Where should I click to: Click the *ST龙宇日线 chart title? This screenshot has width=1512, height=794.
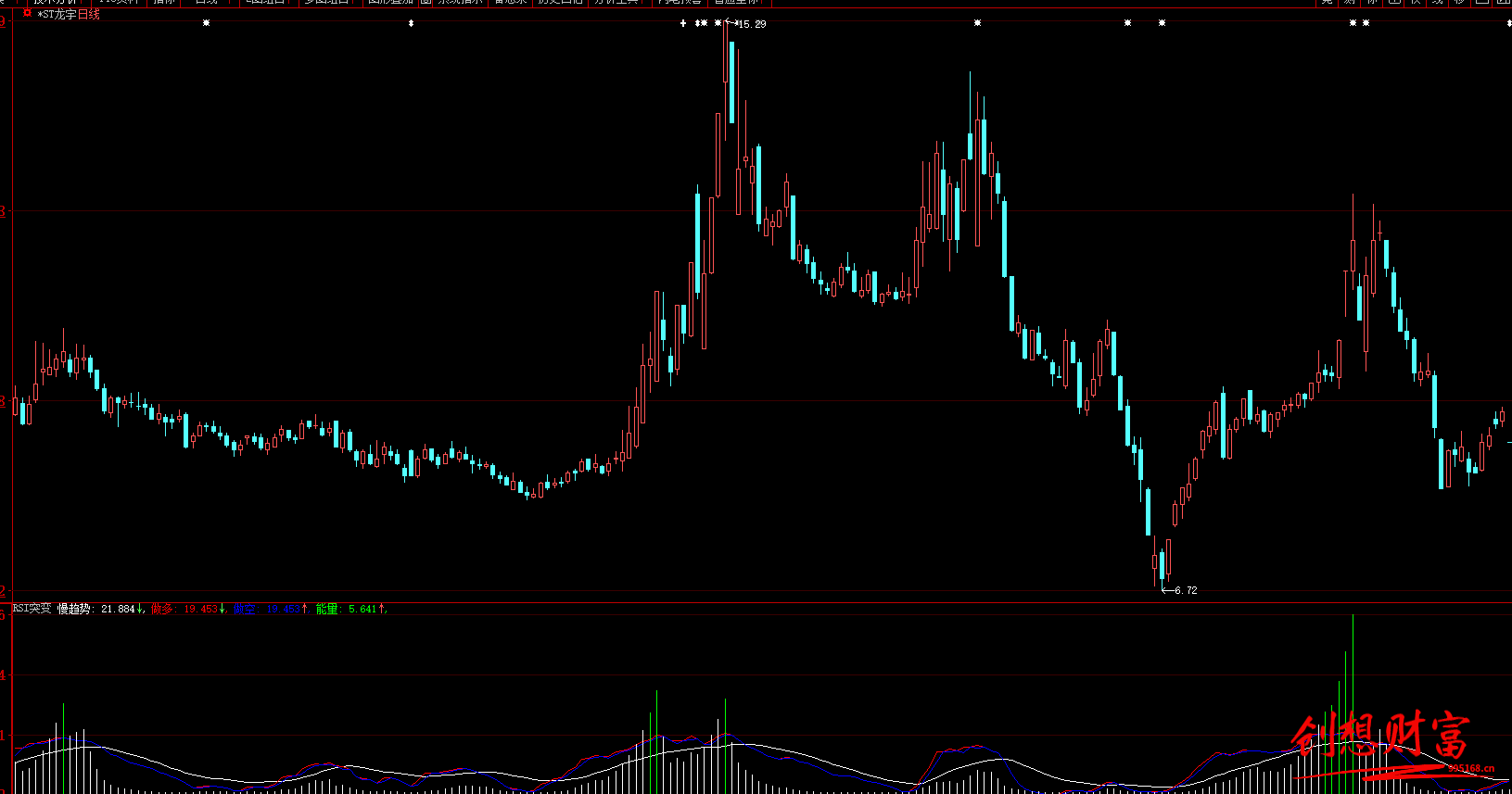[69, 15]
